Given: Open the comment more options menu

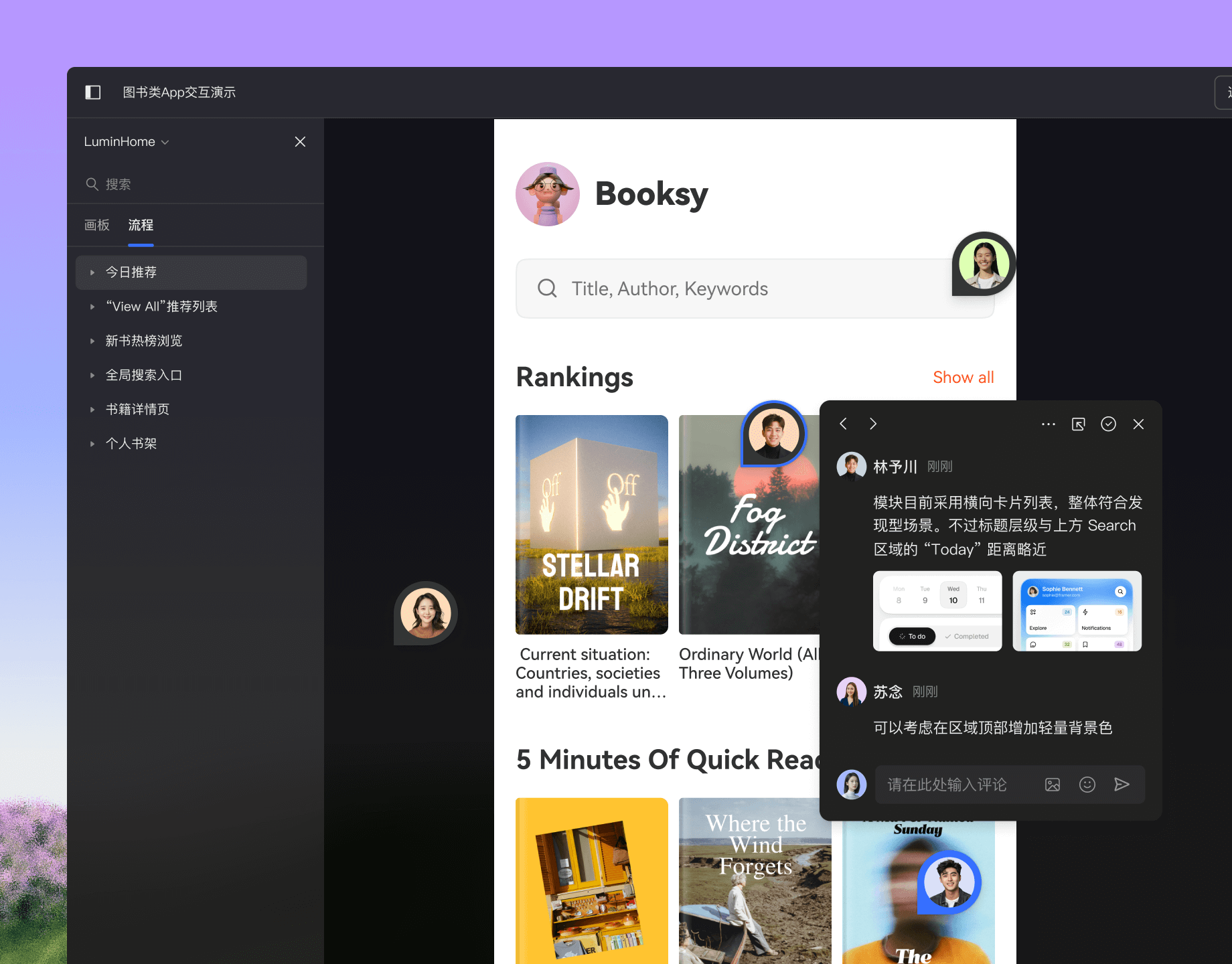Looking at the screenshot, I should [1048, 424].
